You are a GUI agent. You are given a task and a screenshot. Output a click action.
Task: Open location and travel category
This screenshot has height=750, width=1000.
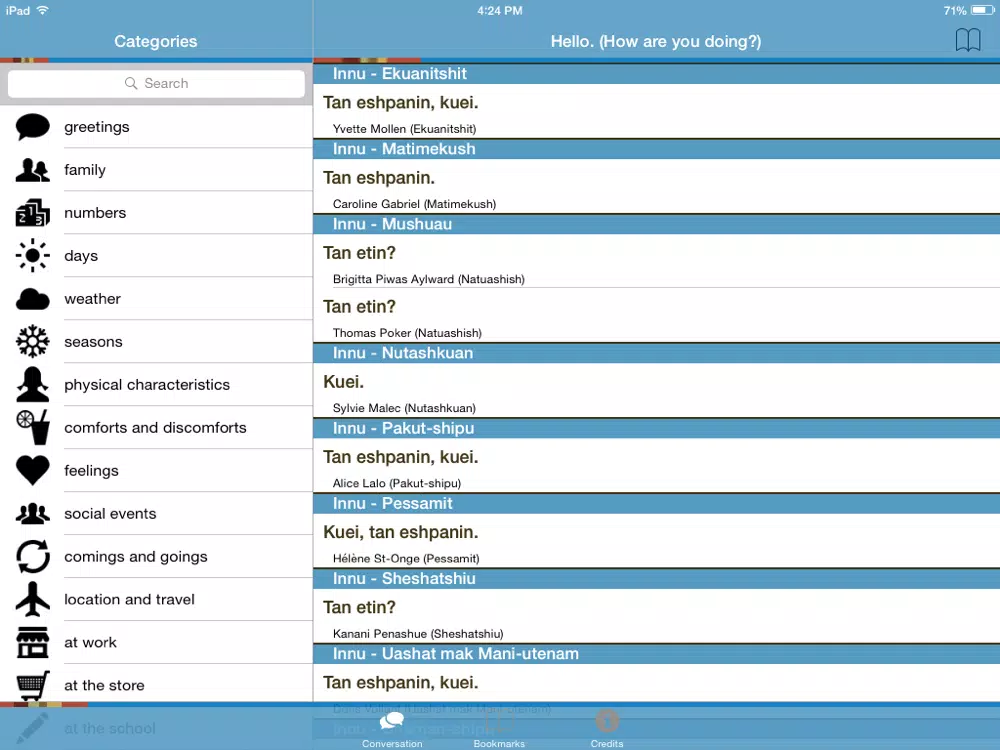click(156, 599)
